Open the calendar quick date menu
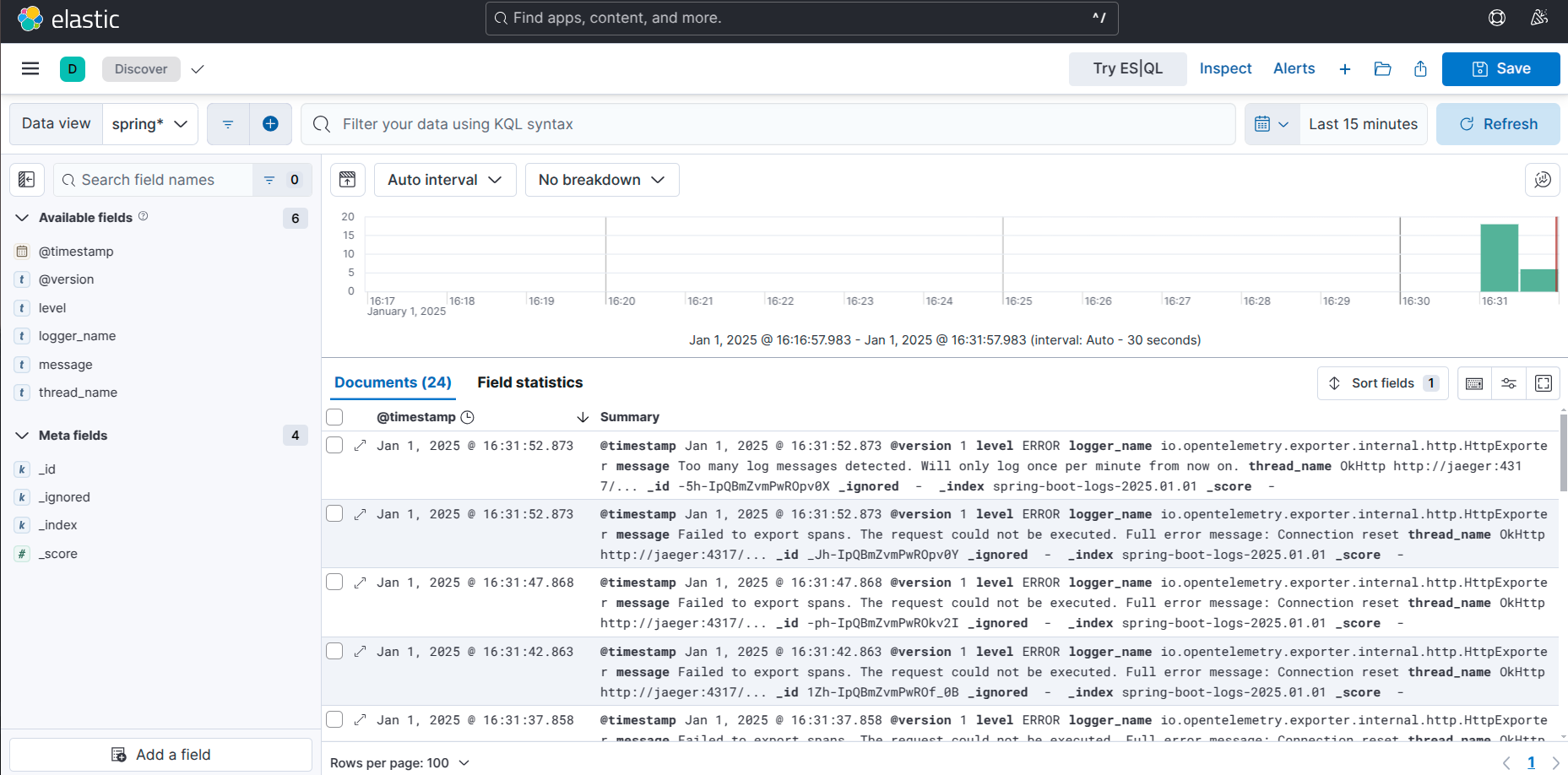 click(x=1272, y=124)
